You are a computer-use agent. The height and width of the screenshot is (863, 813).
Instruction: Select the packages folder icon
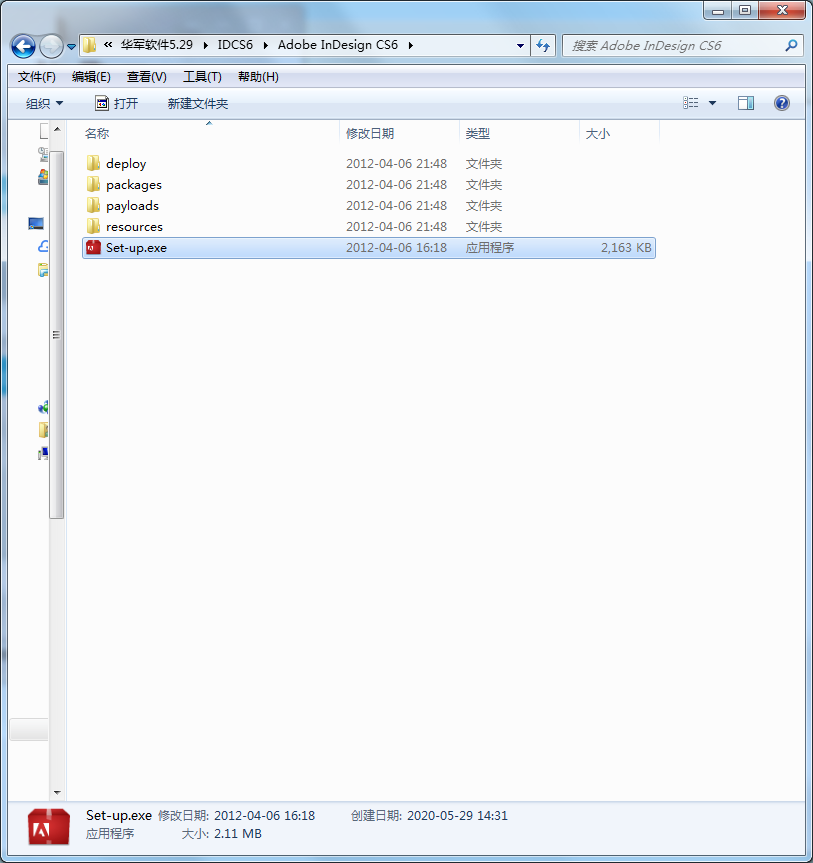93,184
